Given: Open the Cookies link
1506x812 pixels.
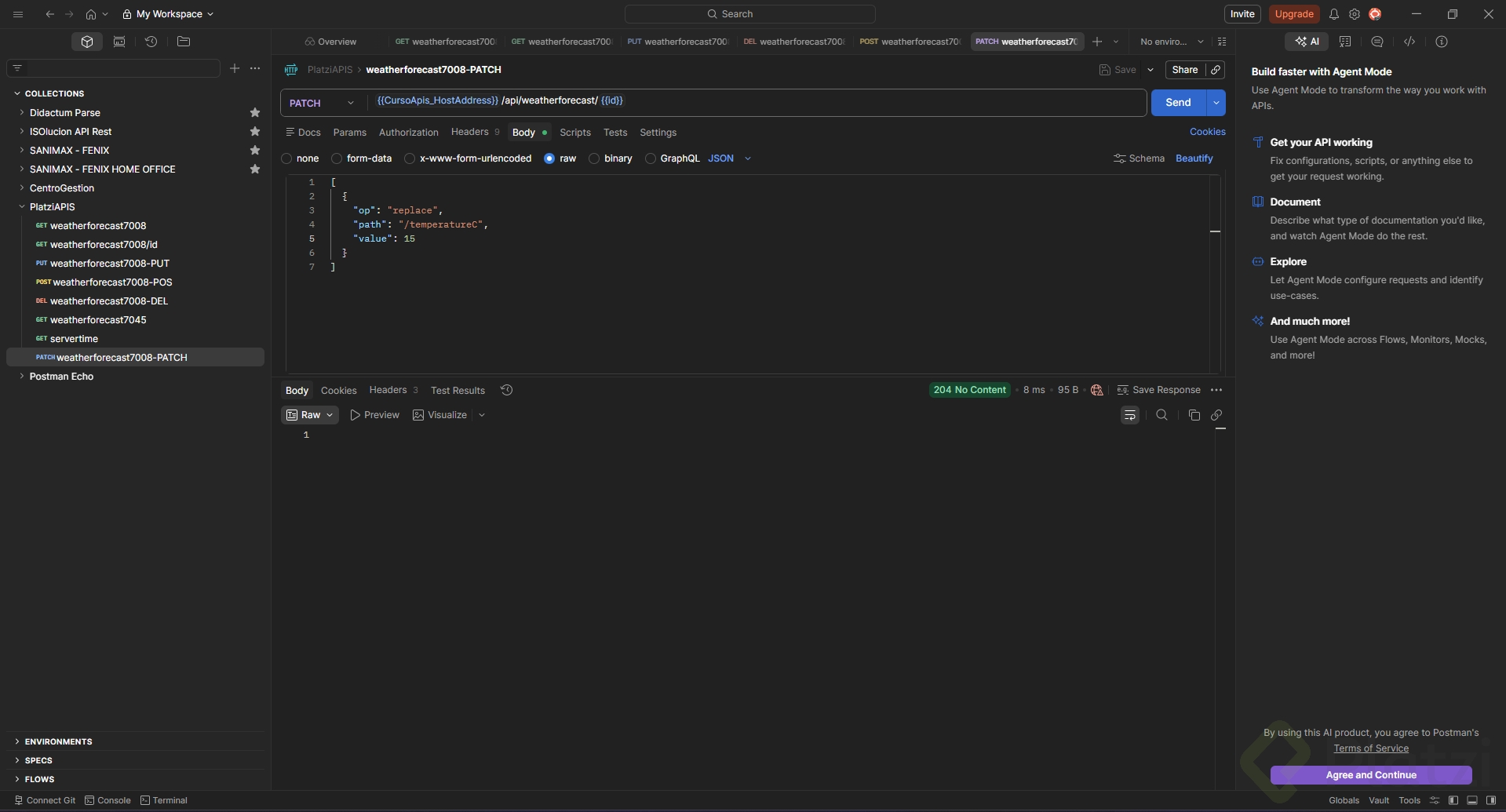Looking at the screenshot, I should point(1208,132).
